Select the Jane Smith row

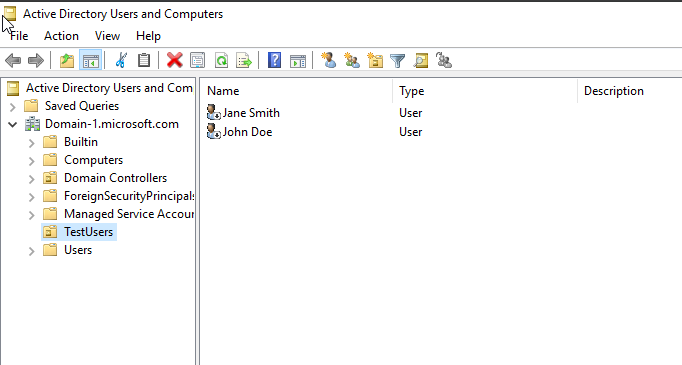(x=251, y=113)
